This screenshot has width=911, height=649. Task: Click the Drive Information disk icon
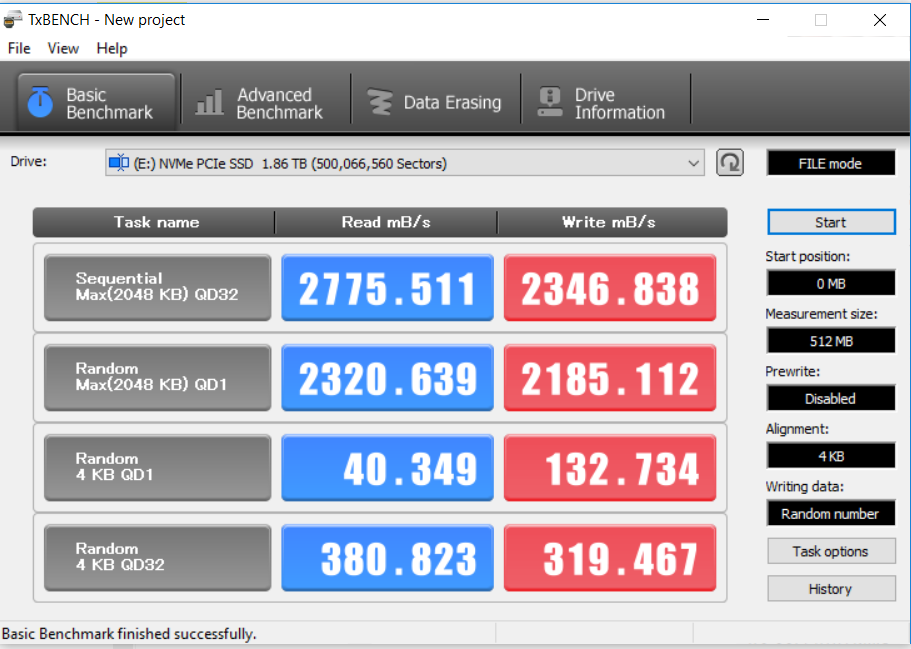point(550,103)
